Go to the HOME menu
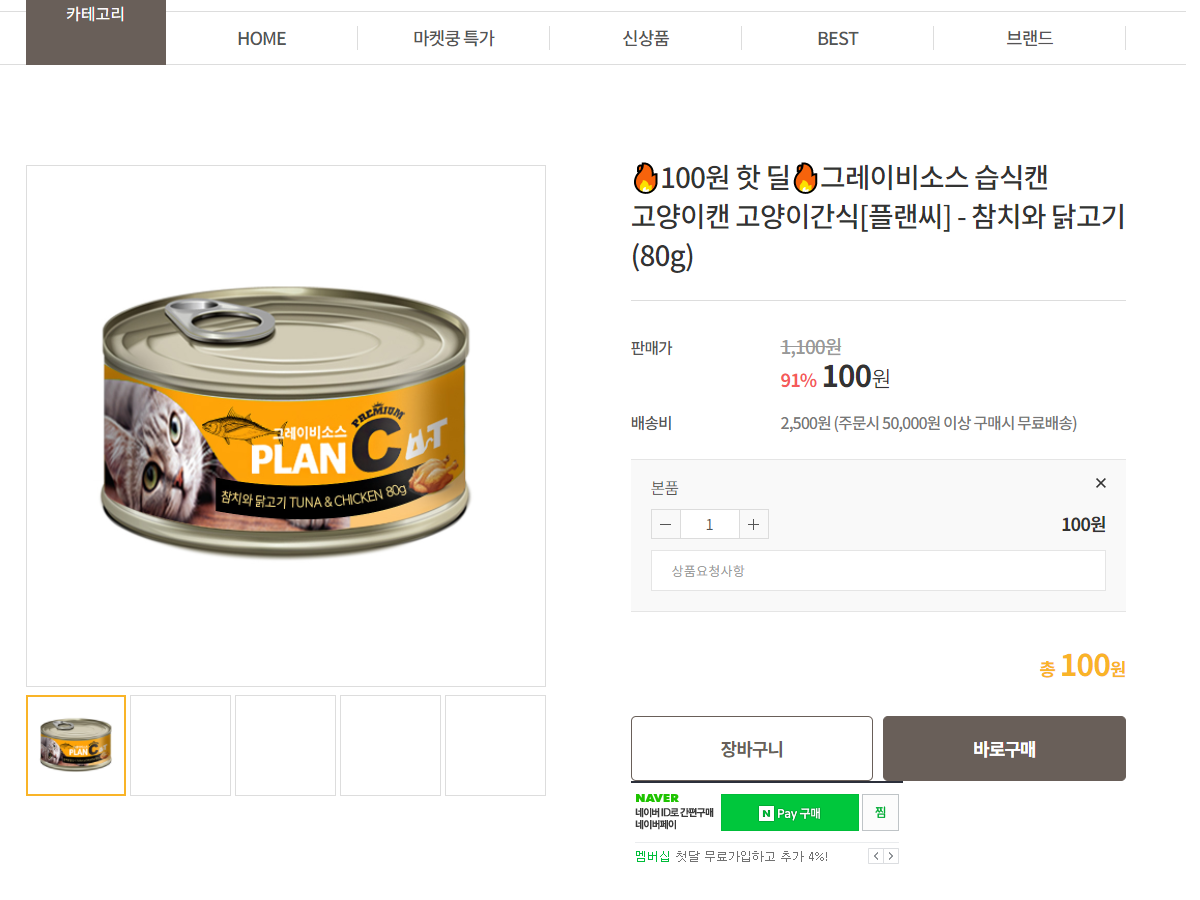The height and width of the screenshot is (900, 1200). tap(262, 38)
